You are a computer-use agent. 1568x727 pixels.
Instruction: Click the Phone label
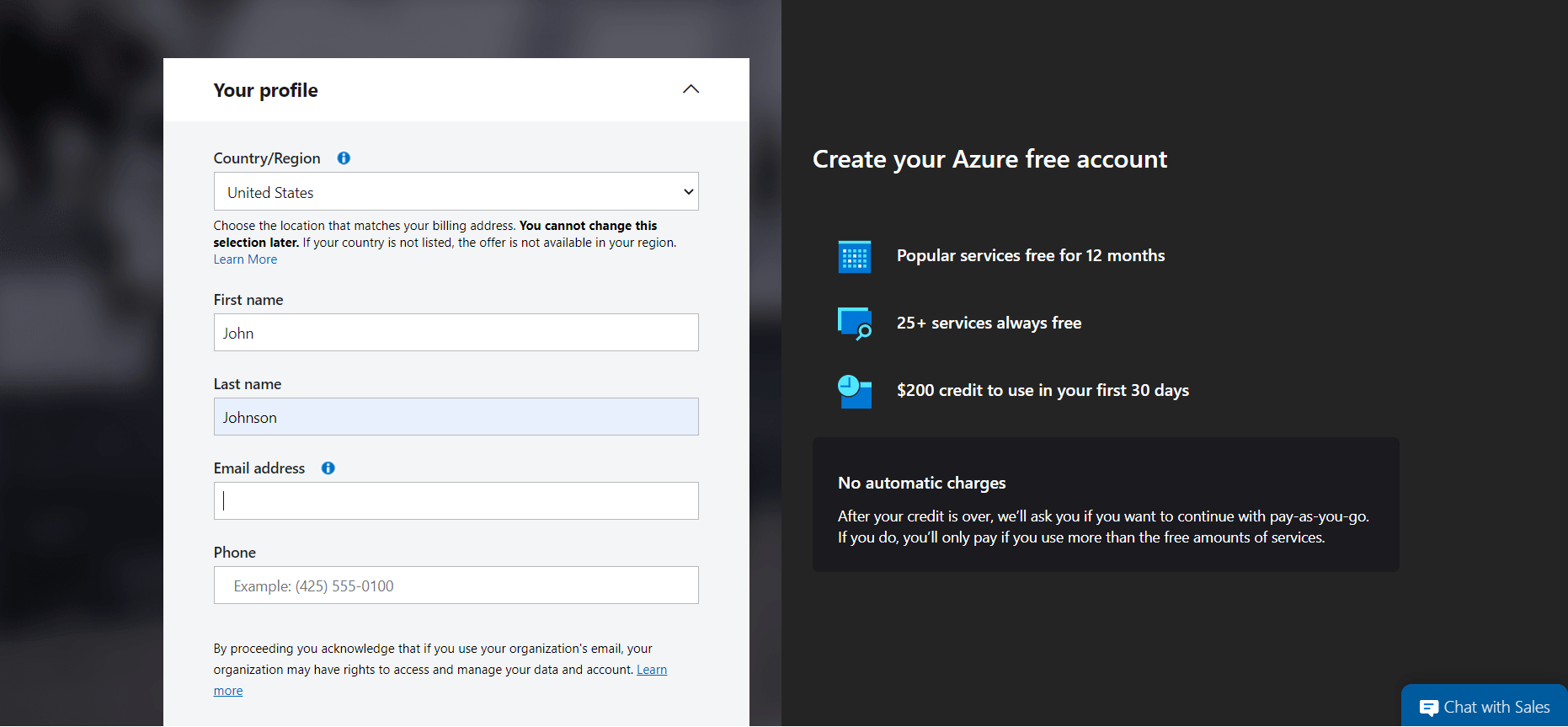[x=235, y=553]
